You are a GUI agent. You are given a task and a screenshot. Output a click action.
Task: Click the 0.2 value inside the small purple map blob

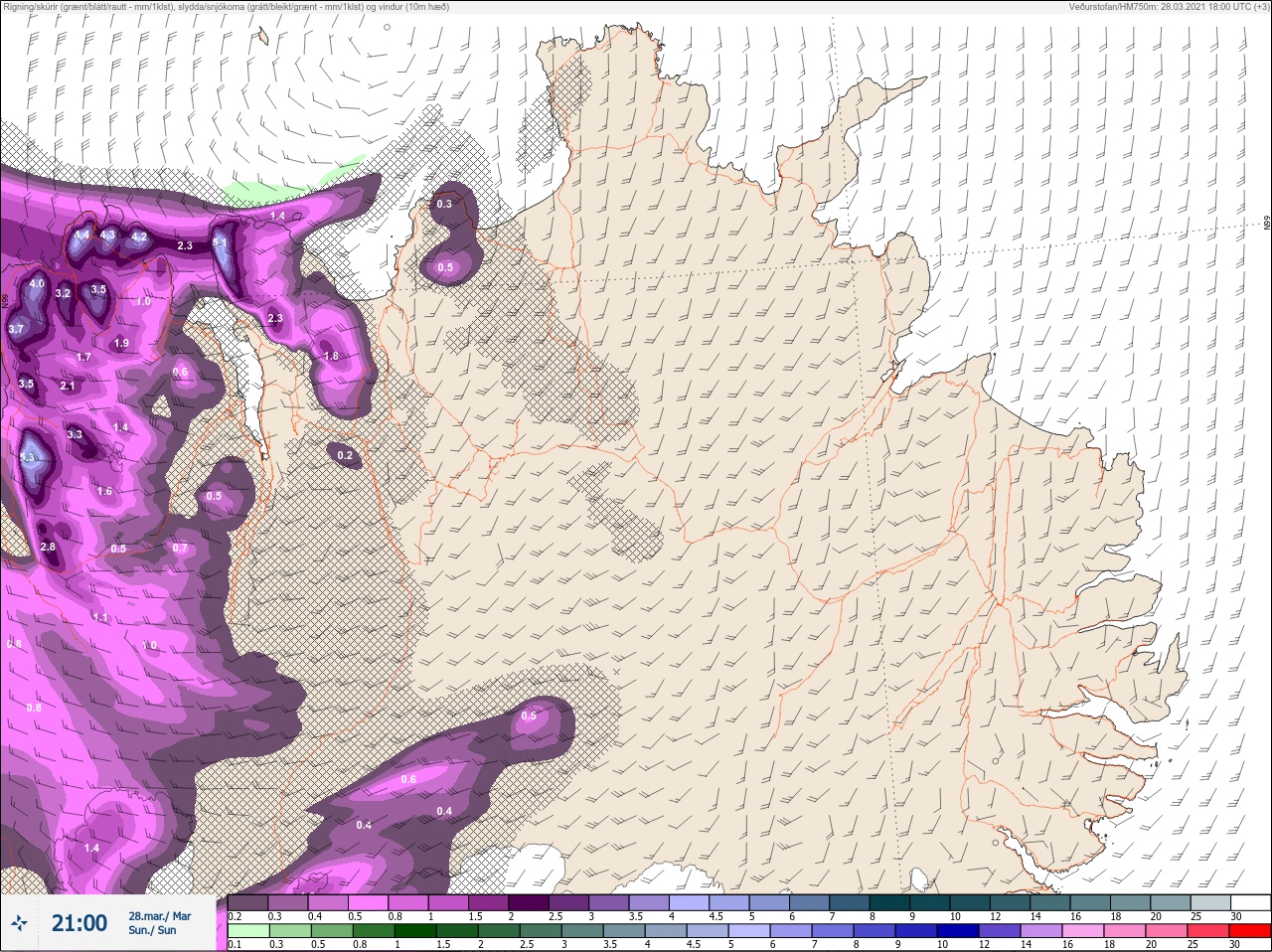pyautogui.click(x=345, y=455)
